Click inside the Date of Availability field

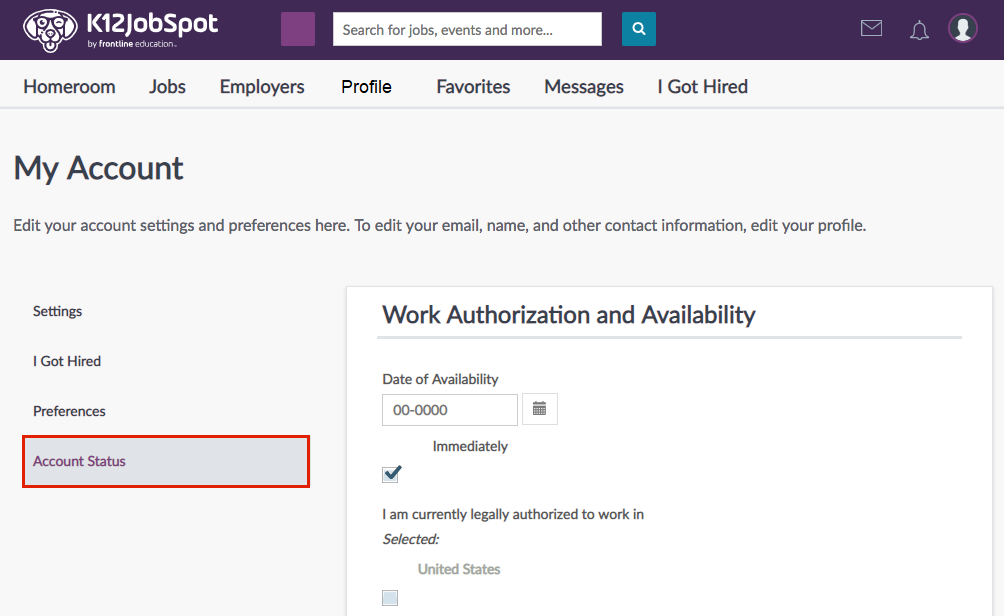tap(449, 409)
